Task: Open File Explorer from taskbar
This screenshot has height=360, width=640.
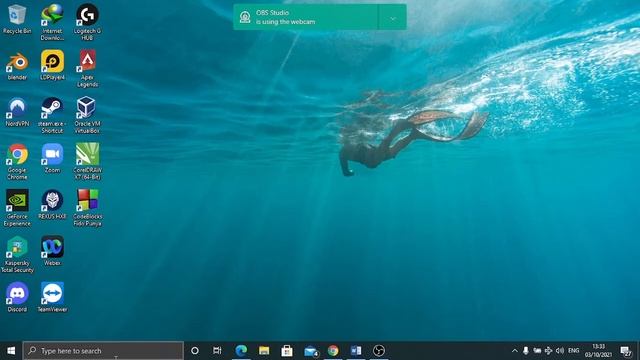Action: [264, 351]
